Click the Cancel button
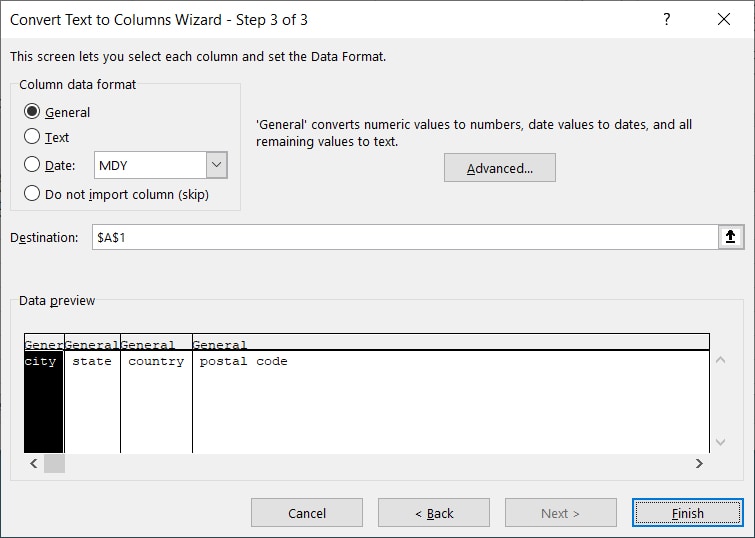The width and height of the screenshot is (755, 538). click(x=307, y=513)
